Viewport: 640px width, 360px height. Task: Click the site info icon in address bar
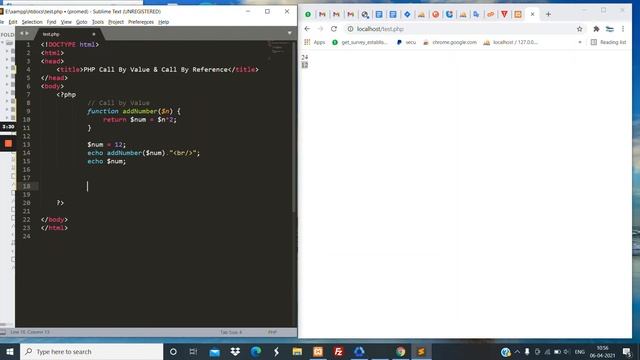(350, 29)
